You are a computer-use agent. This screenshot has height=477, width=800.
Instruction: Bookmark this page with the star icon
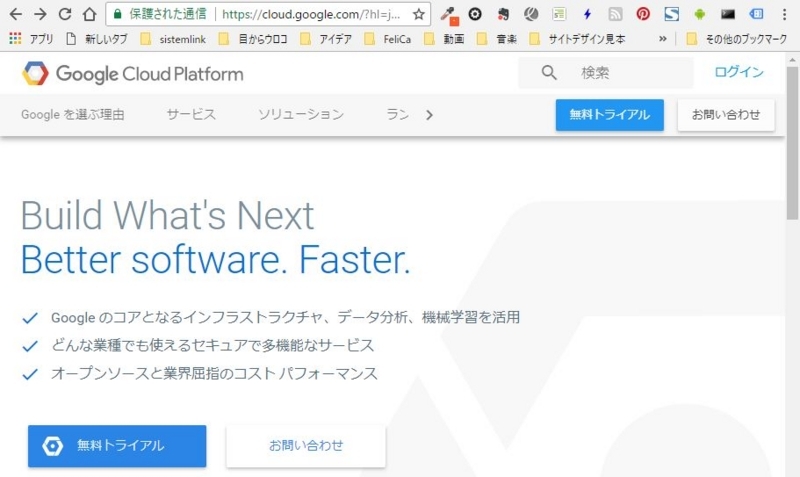click(x=419, y=14)
